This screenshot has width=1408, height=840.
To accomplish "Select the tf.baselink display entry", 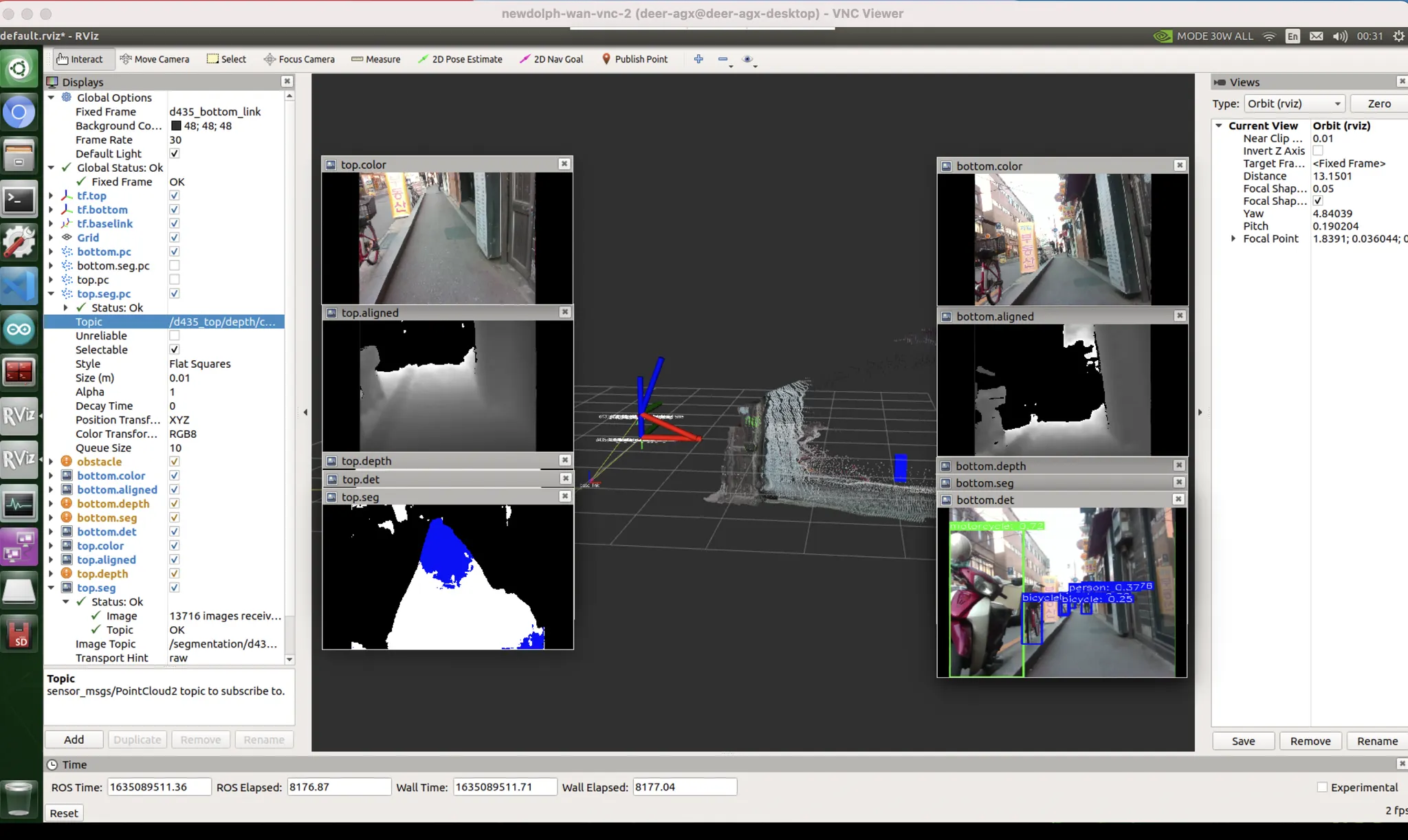I will pyautogui.click(x=104, y=224).
